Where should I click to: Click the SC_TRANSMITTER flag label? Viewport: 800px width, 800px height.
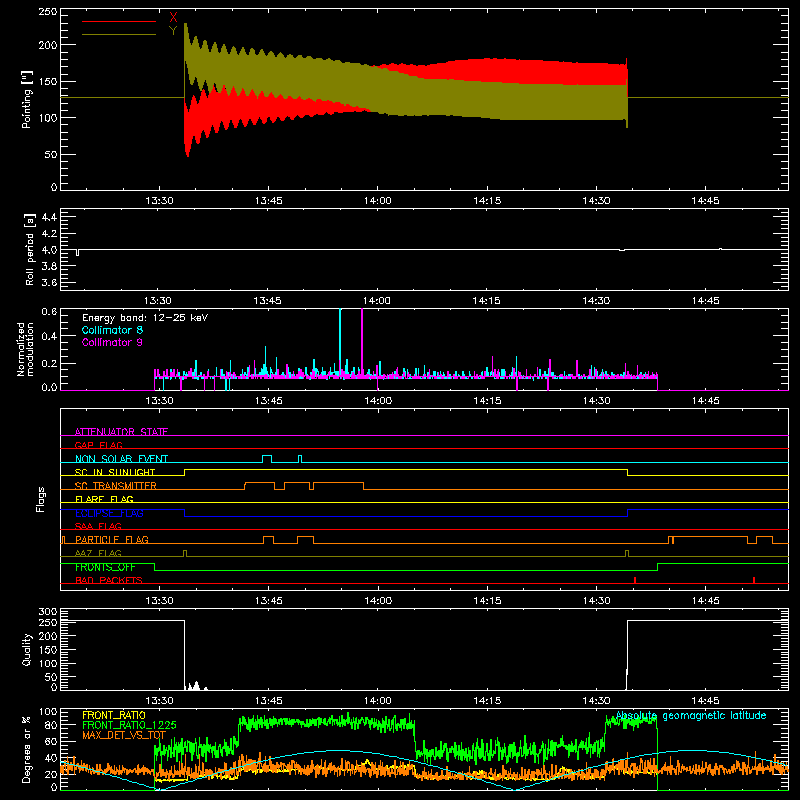[116, 486]
